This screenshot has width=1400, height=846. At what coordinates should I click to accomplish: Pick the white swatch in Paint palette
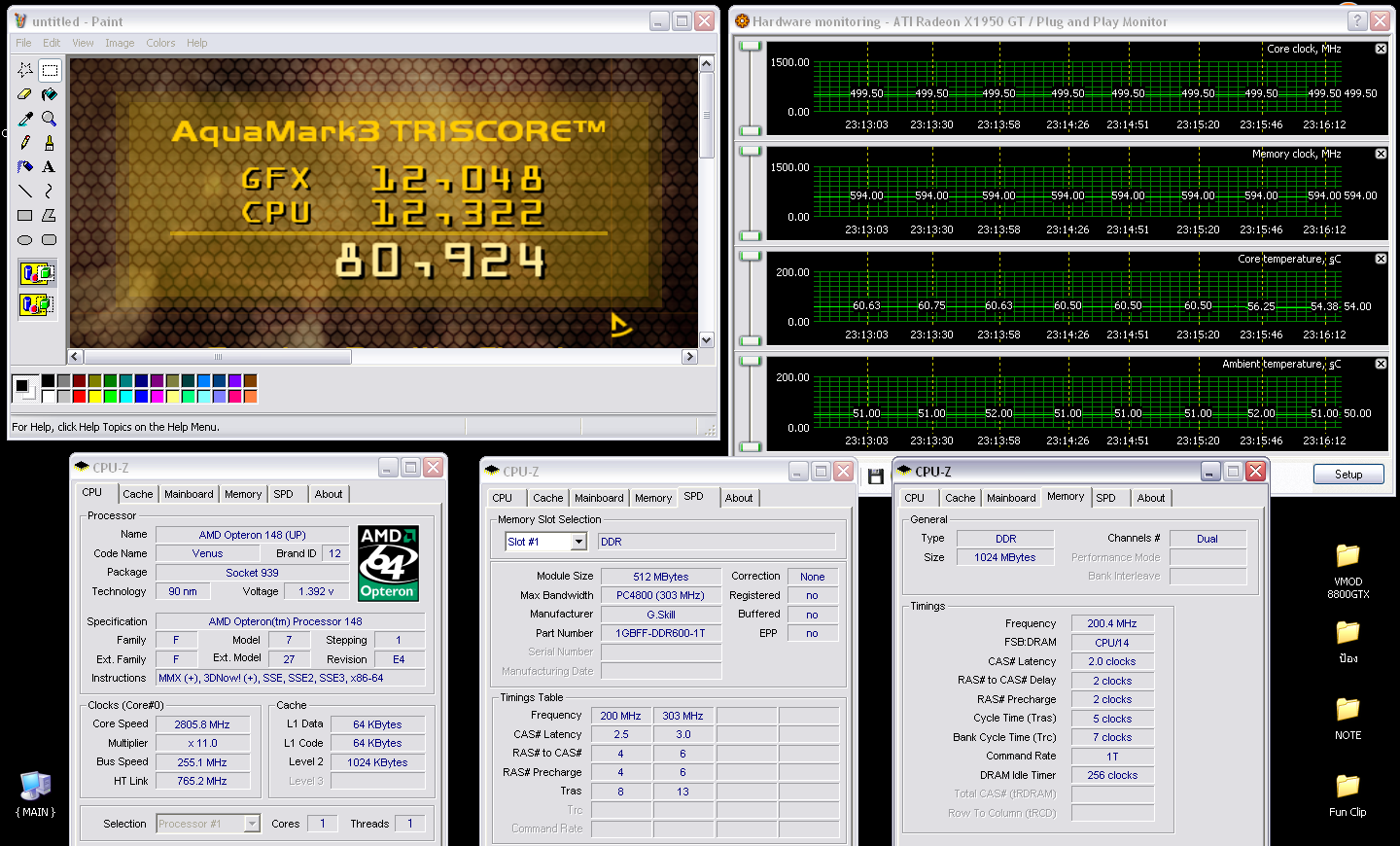tap(48, 396)
